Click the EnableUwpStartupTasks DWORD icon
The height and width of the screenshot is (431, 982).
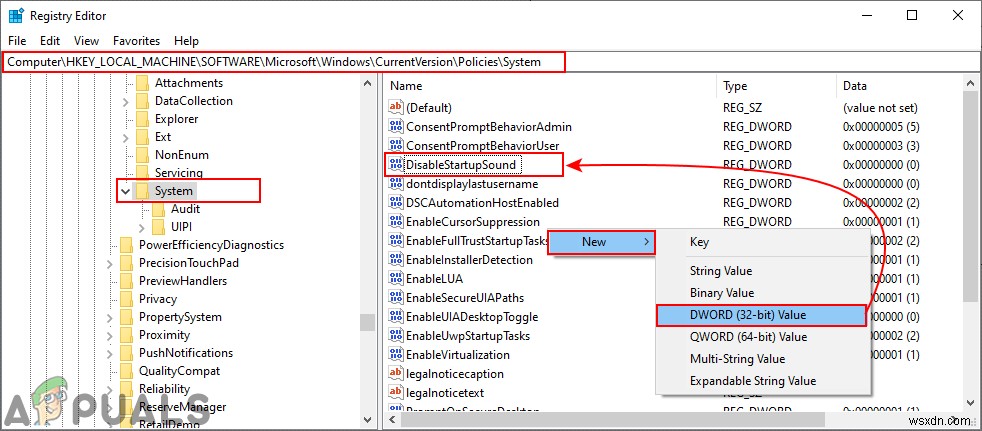point(396,336)
